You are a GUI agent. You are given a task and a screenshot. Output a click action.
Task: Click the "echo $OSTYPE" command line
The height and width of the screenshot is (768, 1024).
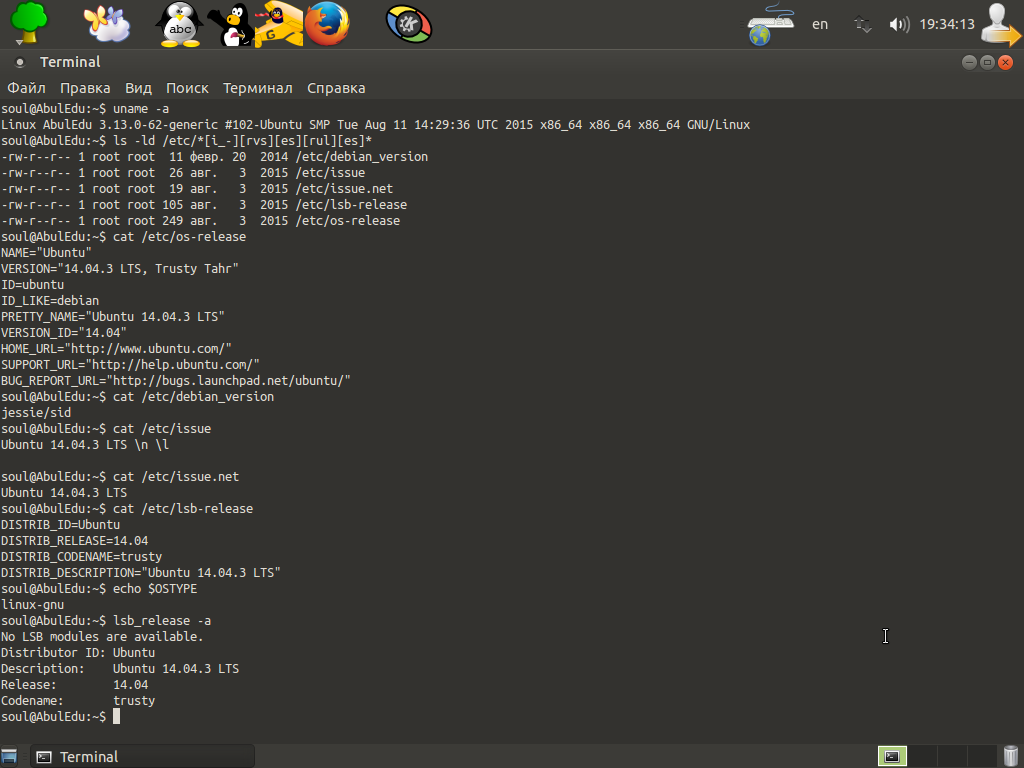(99, 588)
